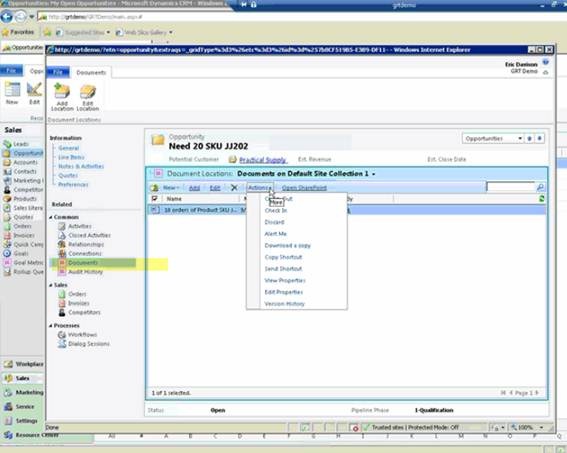Toggle the document row selection checkbox

(x=155, y=210)
